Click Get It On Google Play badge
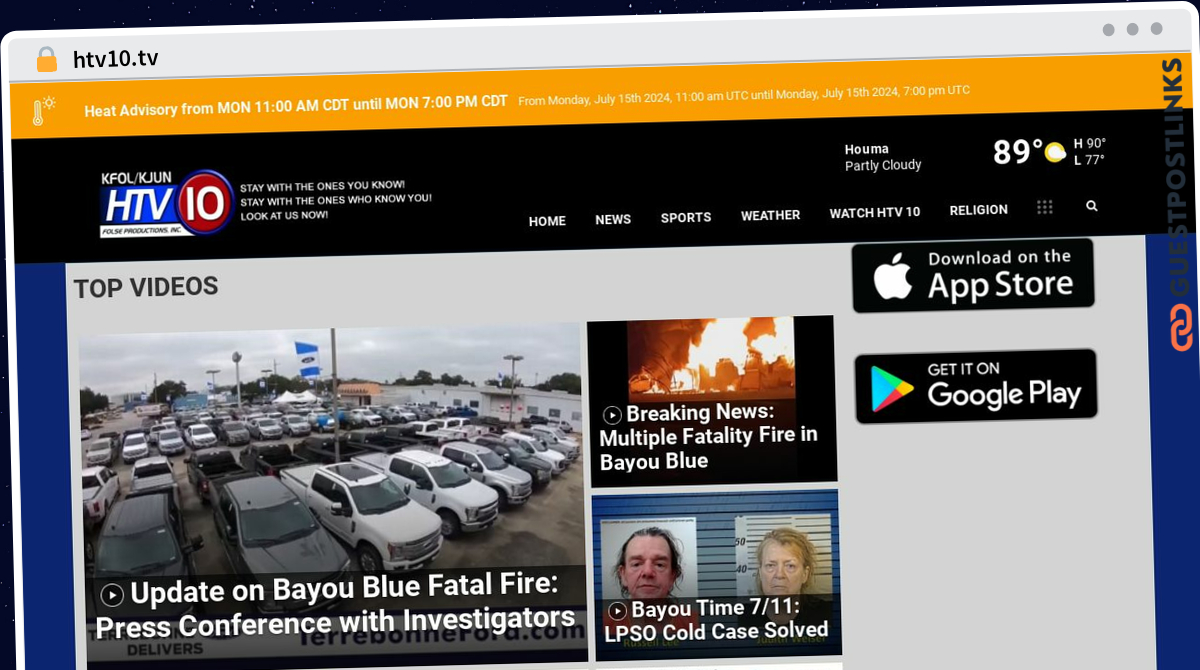Viewport: 1200px width, 670px height. point(975,386)
